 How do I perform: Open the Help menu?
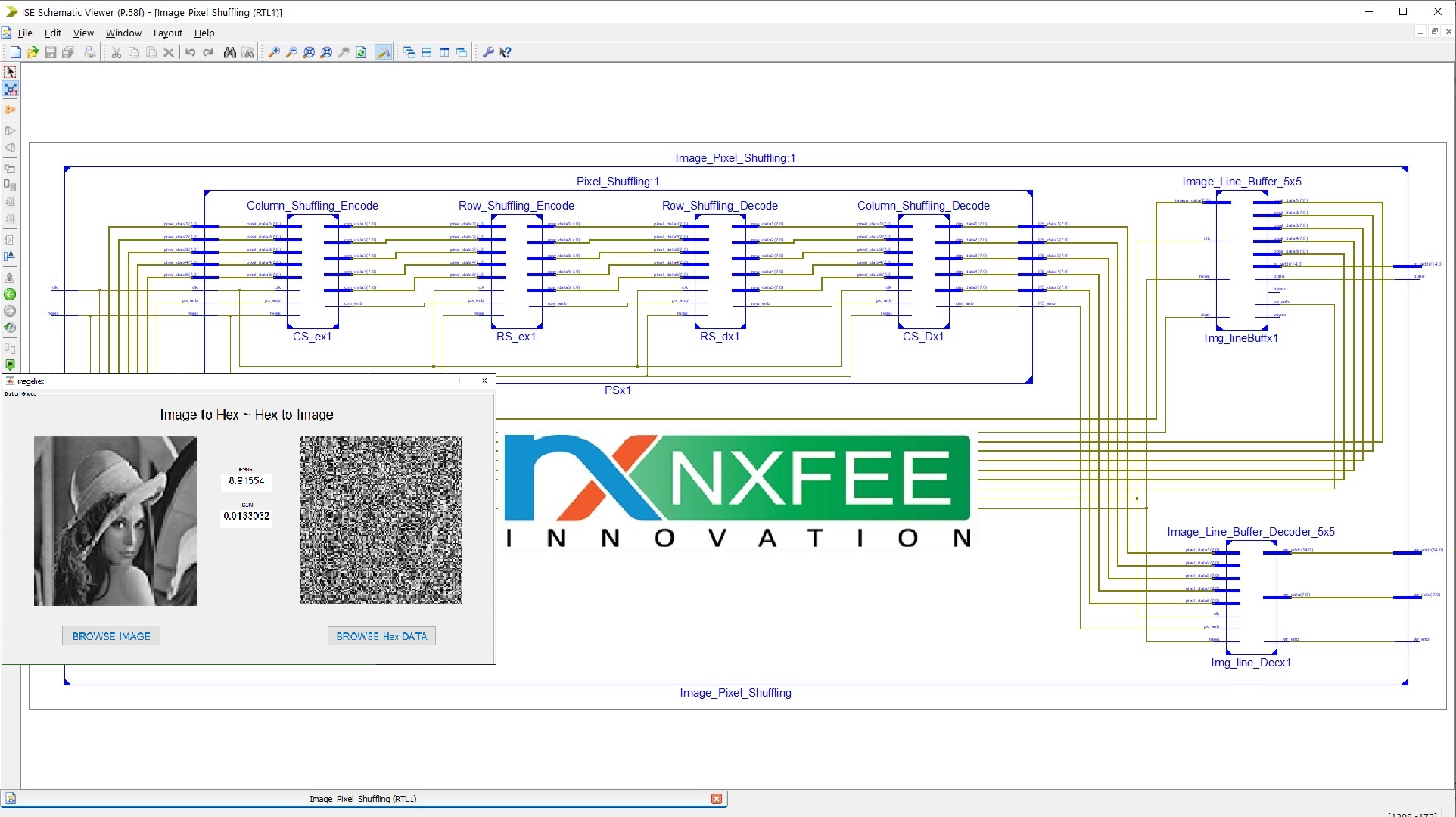click(x=204, y=33)
